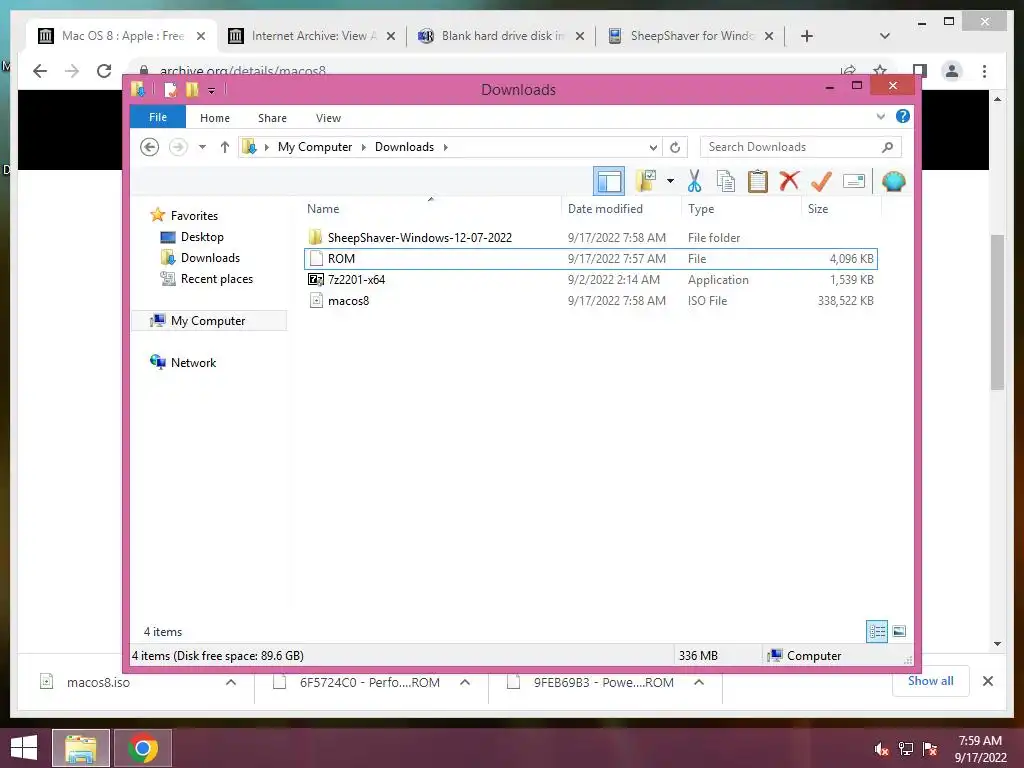Expand the ribbon with the chevron
Viewport: 1024px width, 768px height.
(880, 117)
